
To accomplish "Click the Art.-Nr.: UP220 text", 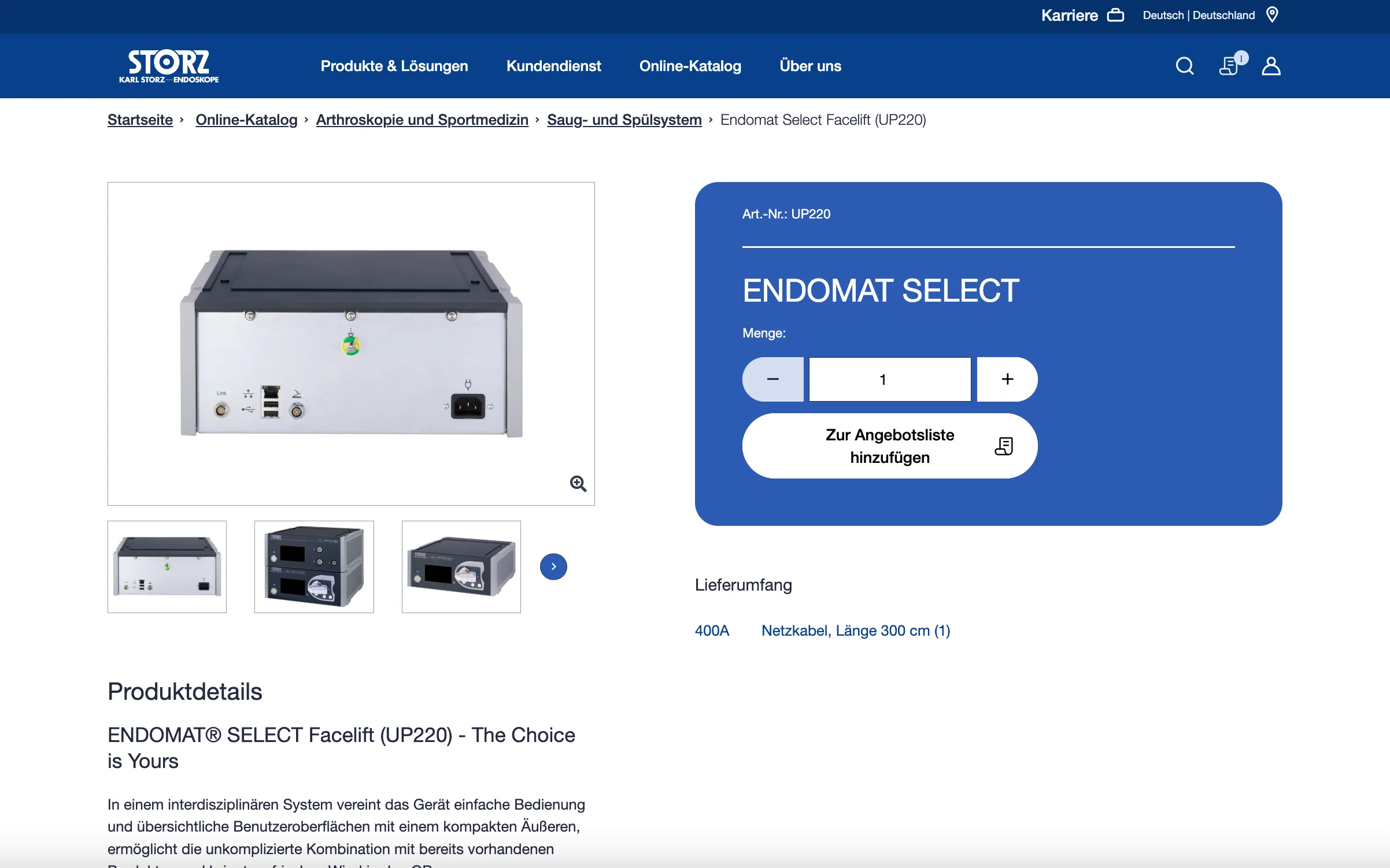I will click(x=786, y=214).
